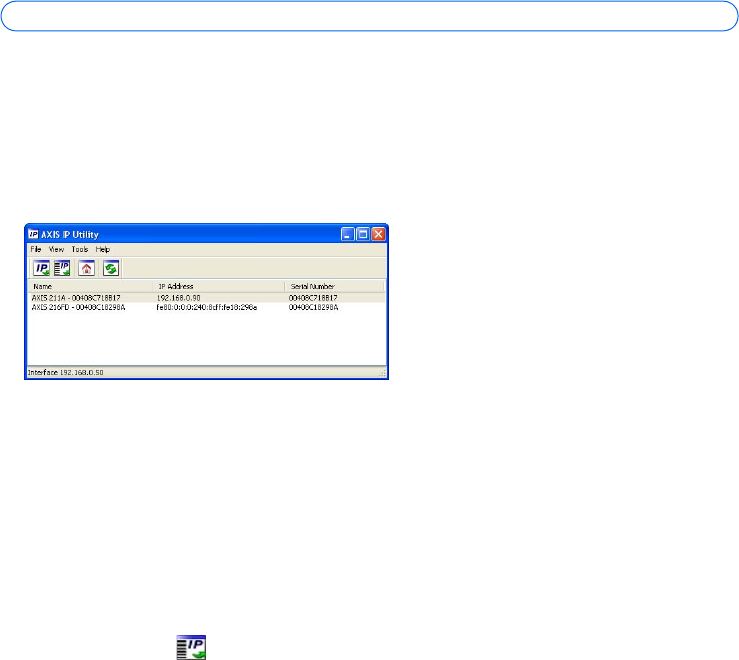Close the AXIS IP Utility window
Image resolution: width=739 pixels, height=660 pixels.
click(x=378, y=234)
